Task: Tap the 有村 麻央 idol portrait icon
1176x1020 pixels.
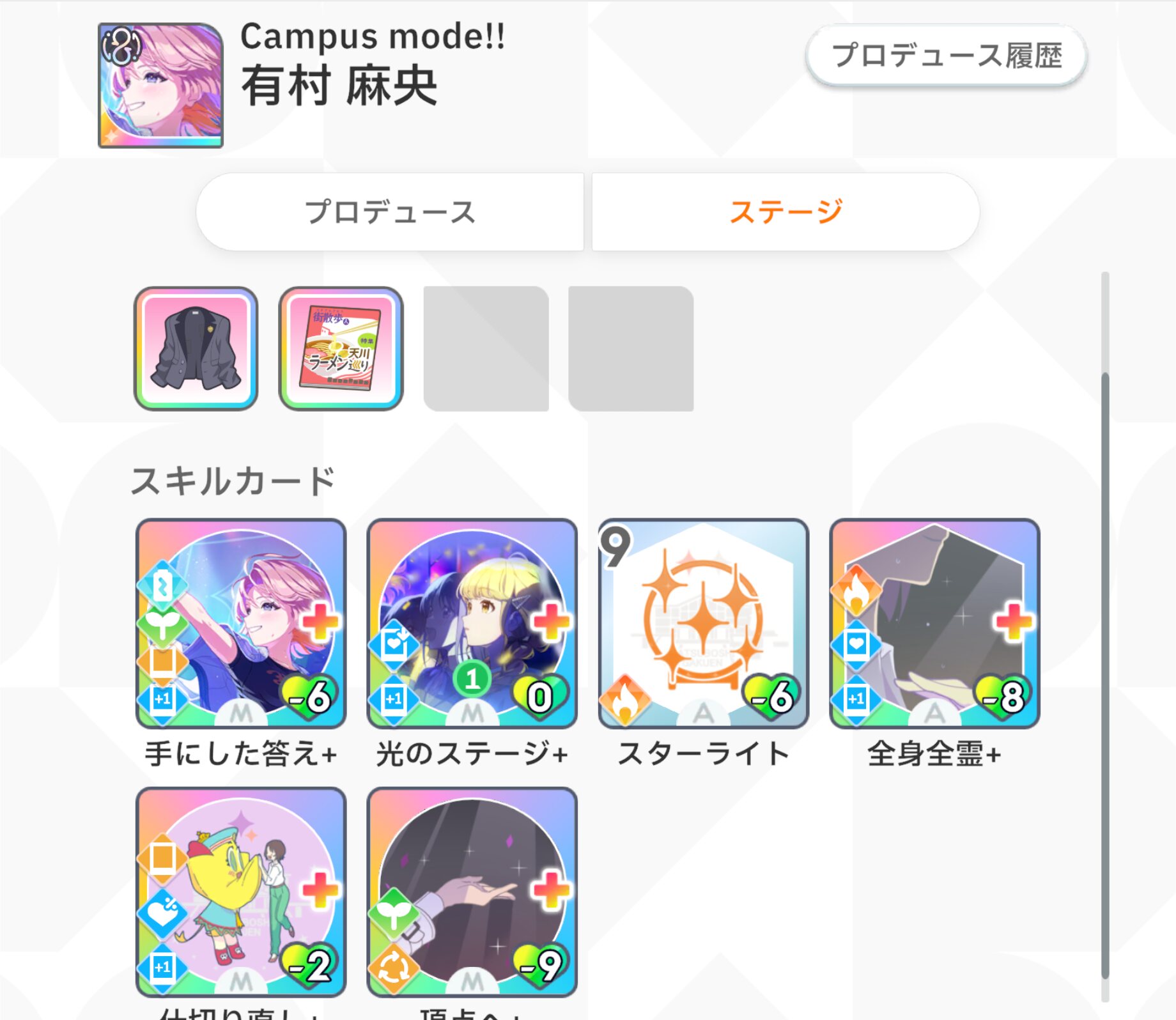Action: pos(160,85)
